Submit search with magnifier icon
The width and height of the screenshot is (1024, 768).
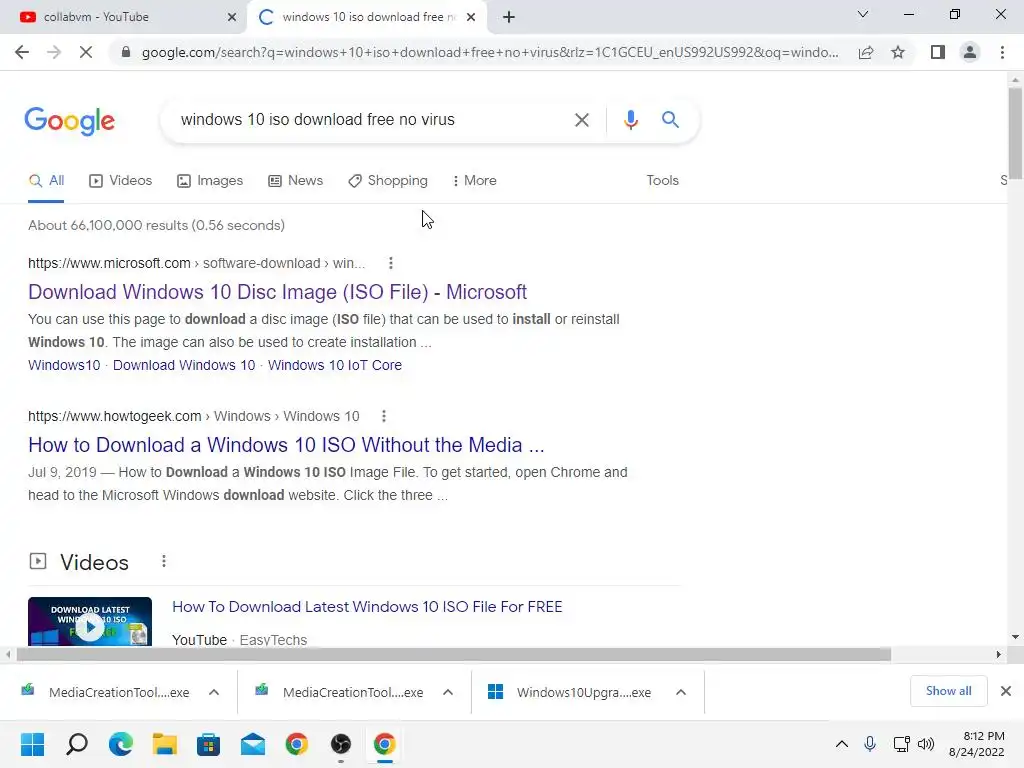tap(670, 120)
